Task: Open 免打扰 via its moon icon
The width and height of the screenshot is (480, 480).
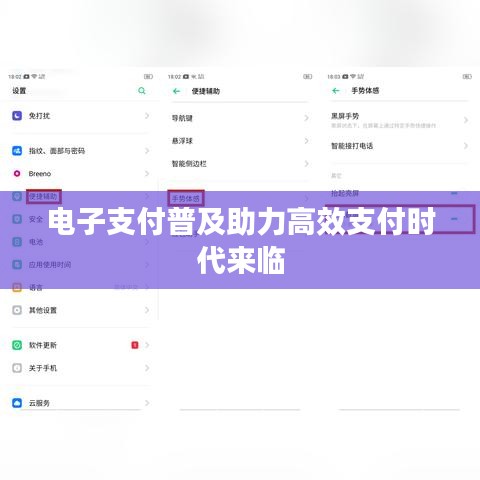Action: point(17,116)
